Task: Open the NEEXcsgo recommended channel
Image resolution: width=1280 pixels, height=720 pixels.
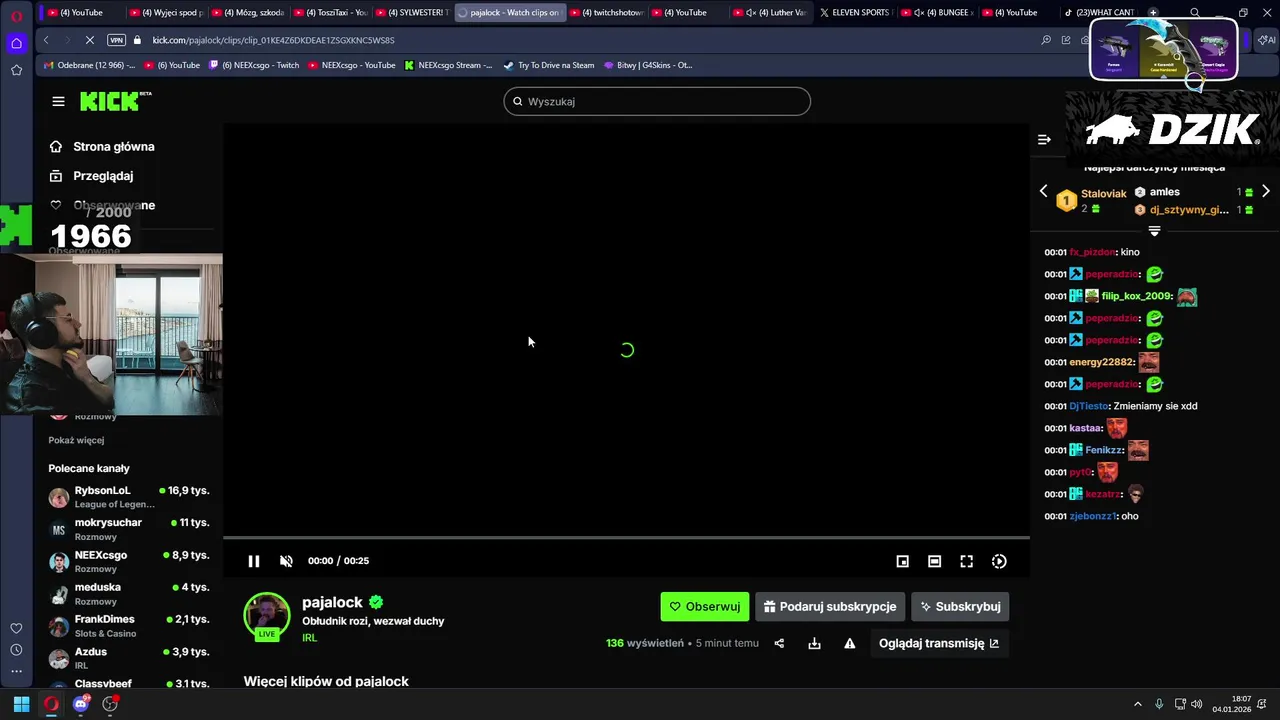Action: pos(130,561)
